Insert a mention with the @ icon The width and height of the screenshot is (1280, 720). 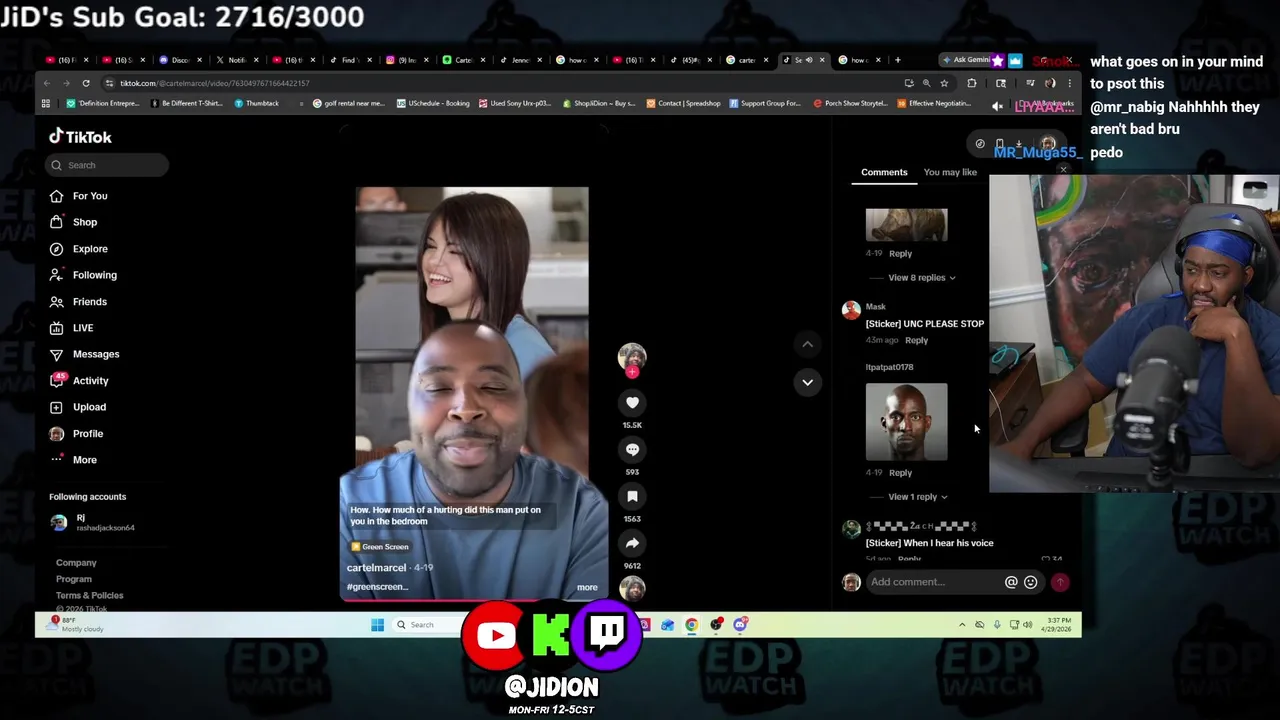click(1011, 582)
